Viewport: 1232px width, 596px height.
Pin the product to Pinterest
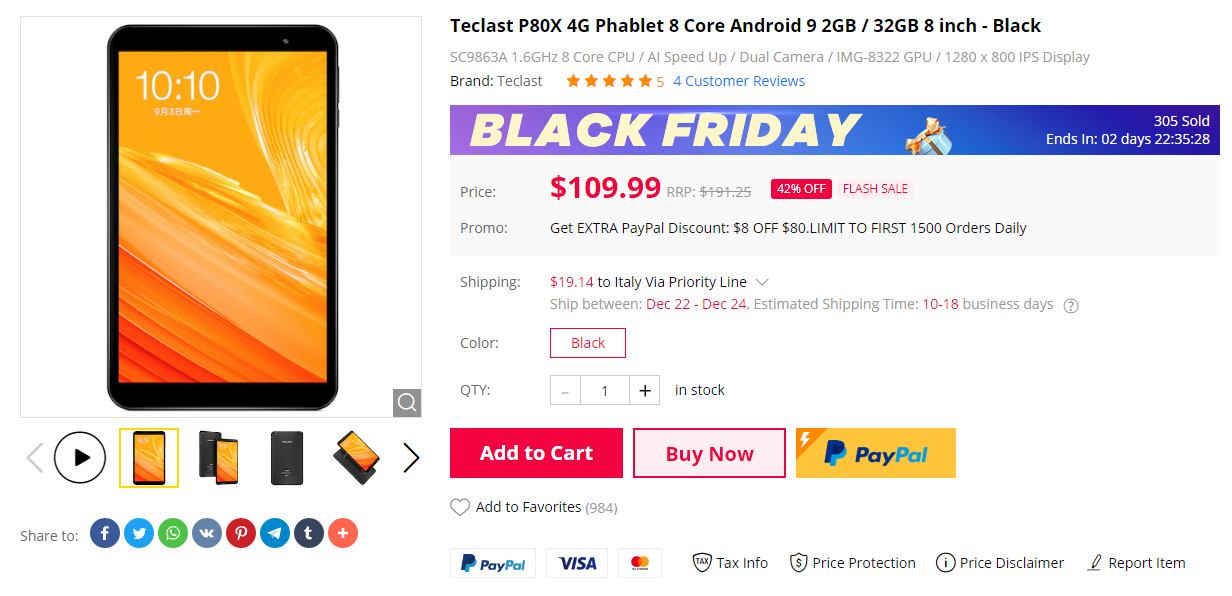(241, 533)
